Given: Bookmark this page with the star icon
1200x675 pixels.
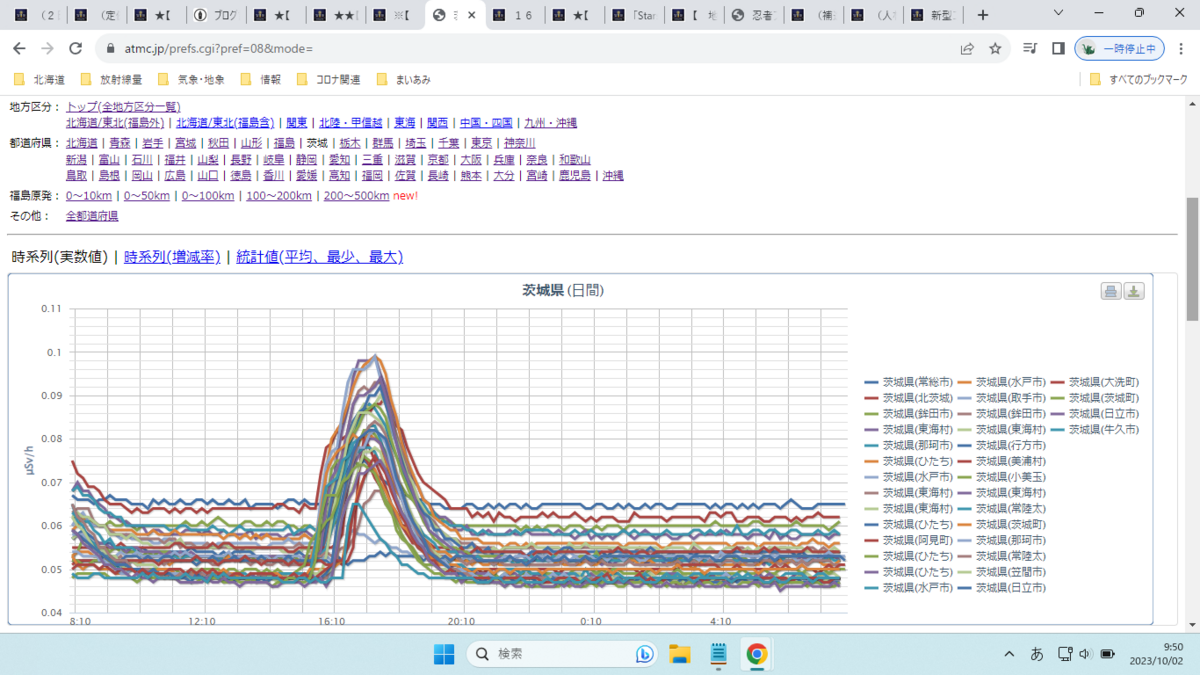Looking at the screenshot, I should point(995,48).
